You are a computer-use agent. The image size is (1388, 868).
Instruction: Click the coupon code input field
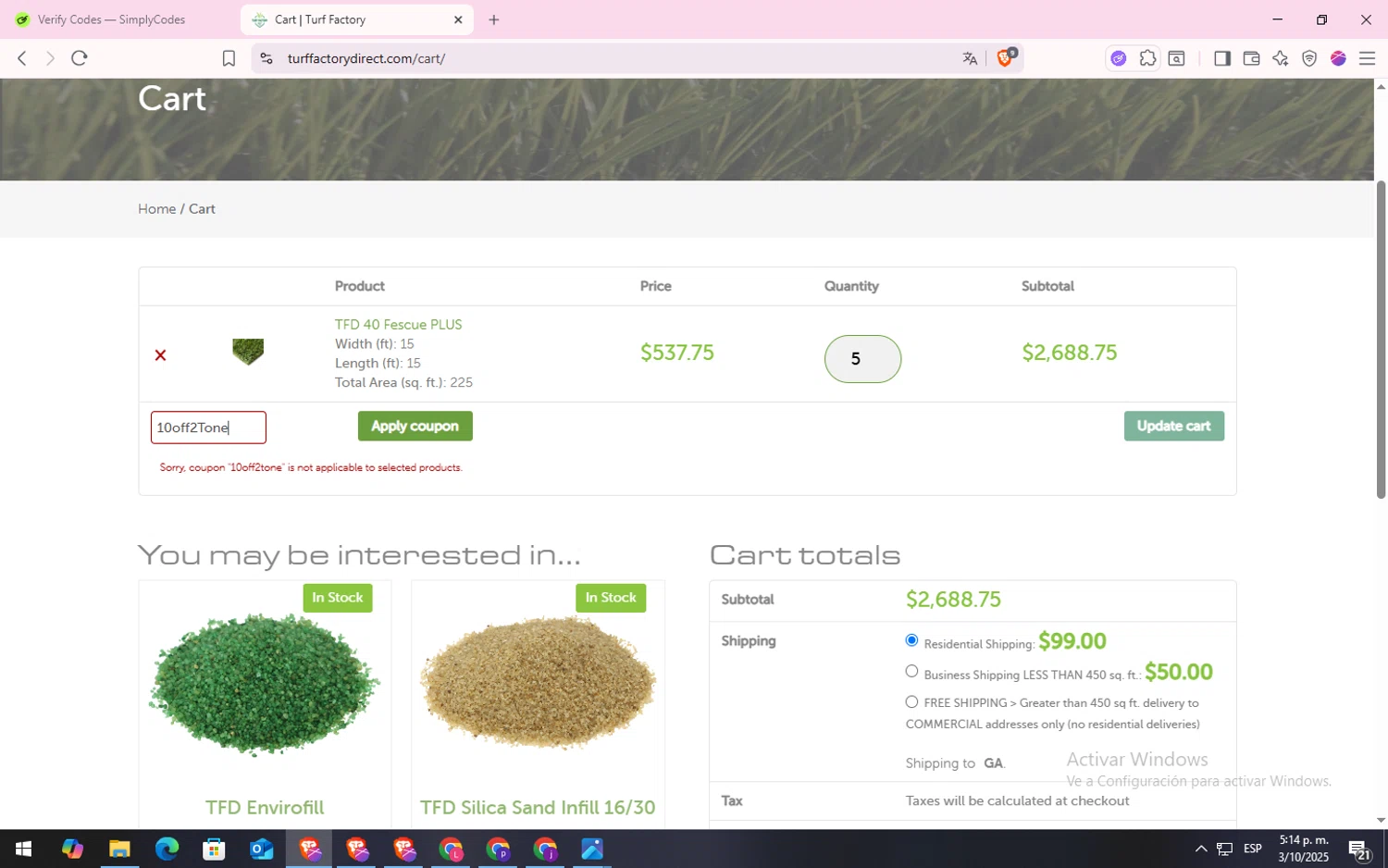click(x=208, y=428)
